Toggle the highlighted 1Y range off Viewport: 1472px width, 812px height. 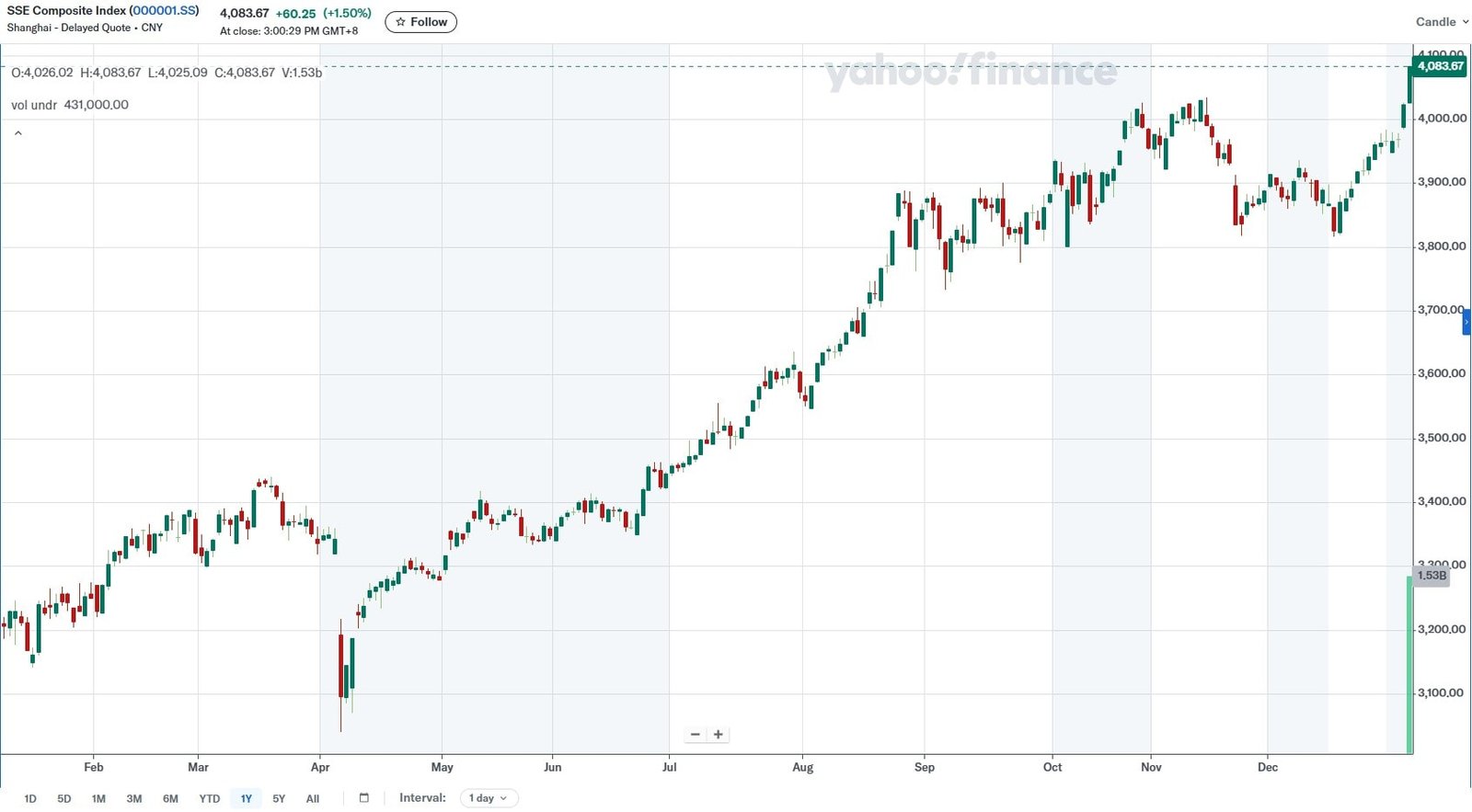245,798
